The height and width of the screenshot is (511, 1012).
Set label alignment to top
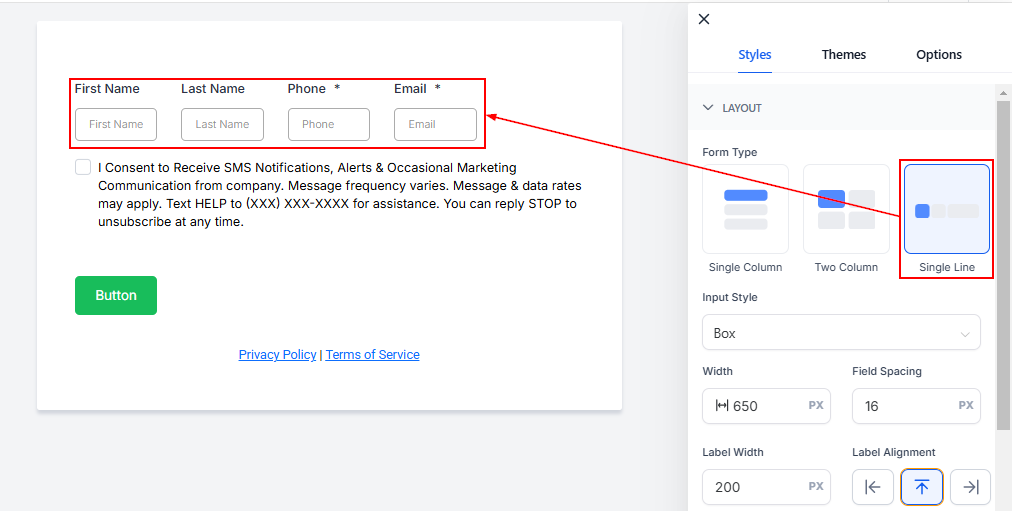(x=921, y=487)
